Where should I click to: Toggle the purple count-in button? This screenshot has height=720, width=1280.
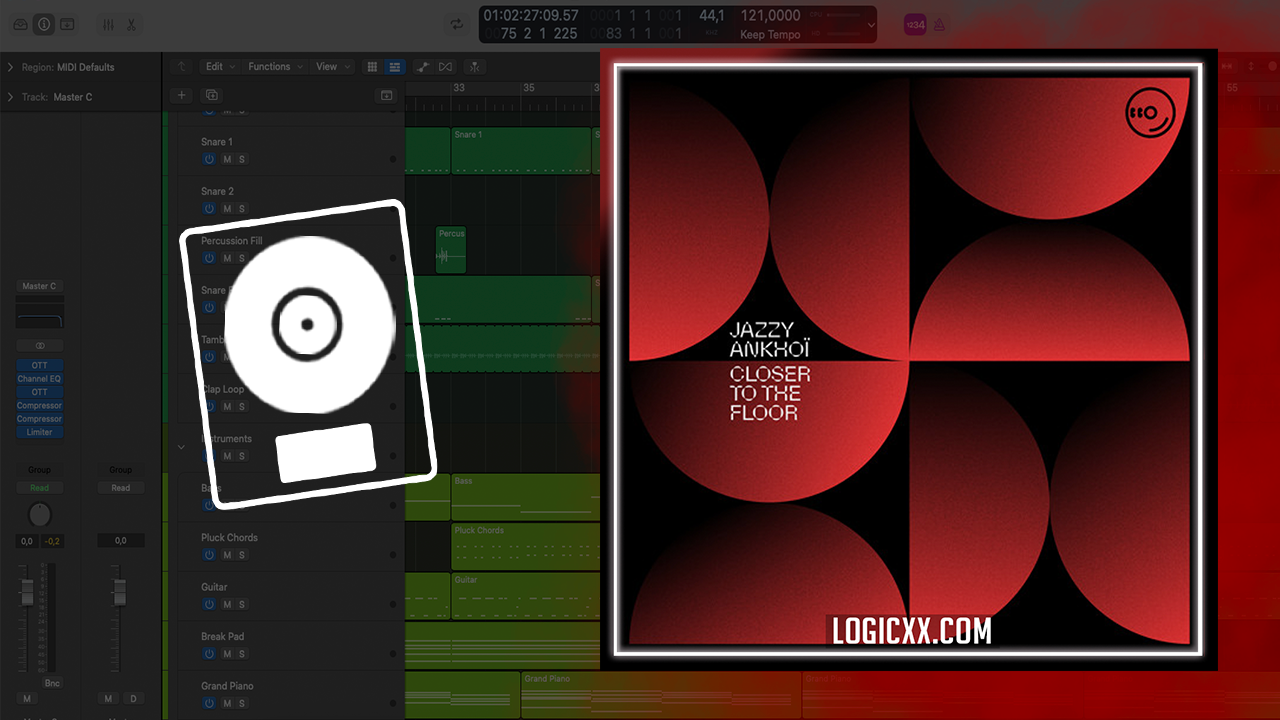pos(915,25)
